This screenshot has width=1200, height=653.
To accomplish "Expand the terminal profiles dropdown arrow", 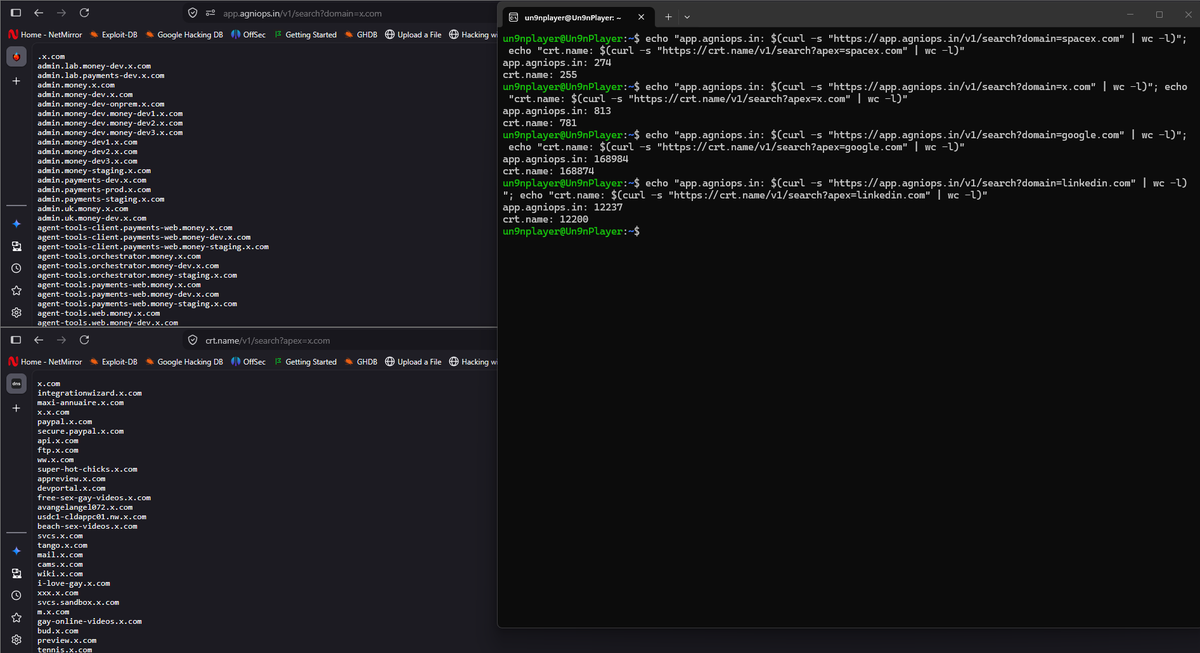I will 687,17.
